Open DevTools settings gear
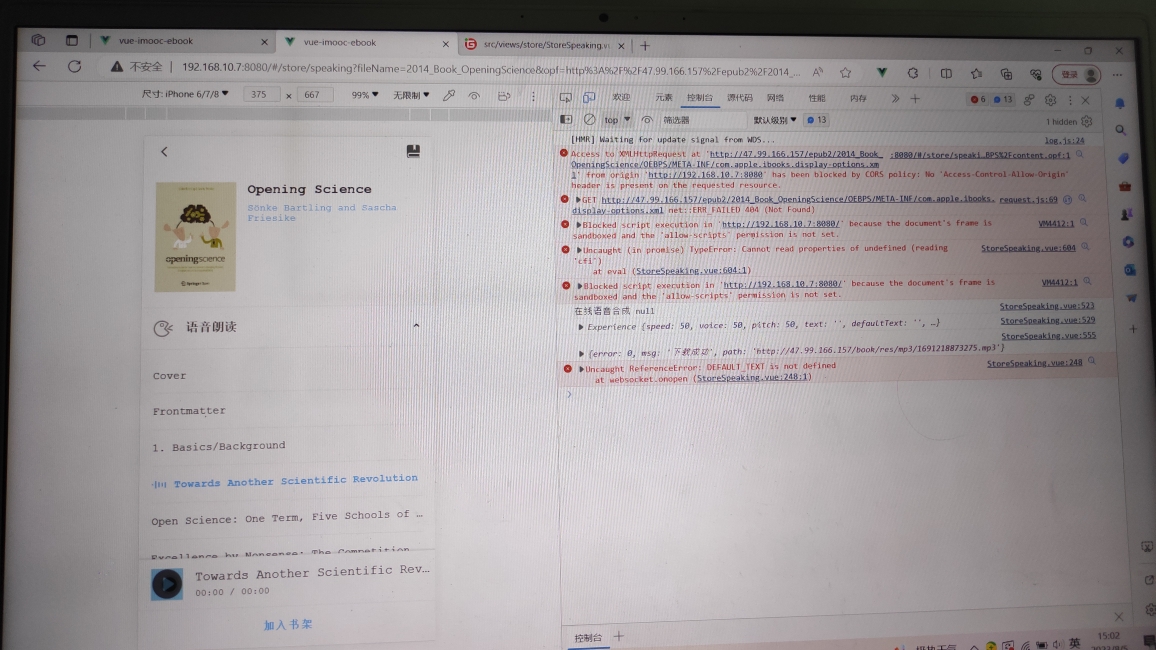The width and height of the screenshot is (1156, 650). [1050, 100]
